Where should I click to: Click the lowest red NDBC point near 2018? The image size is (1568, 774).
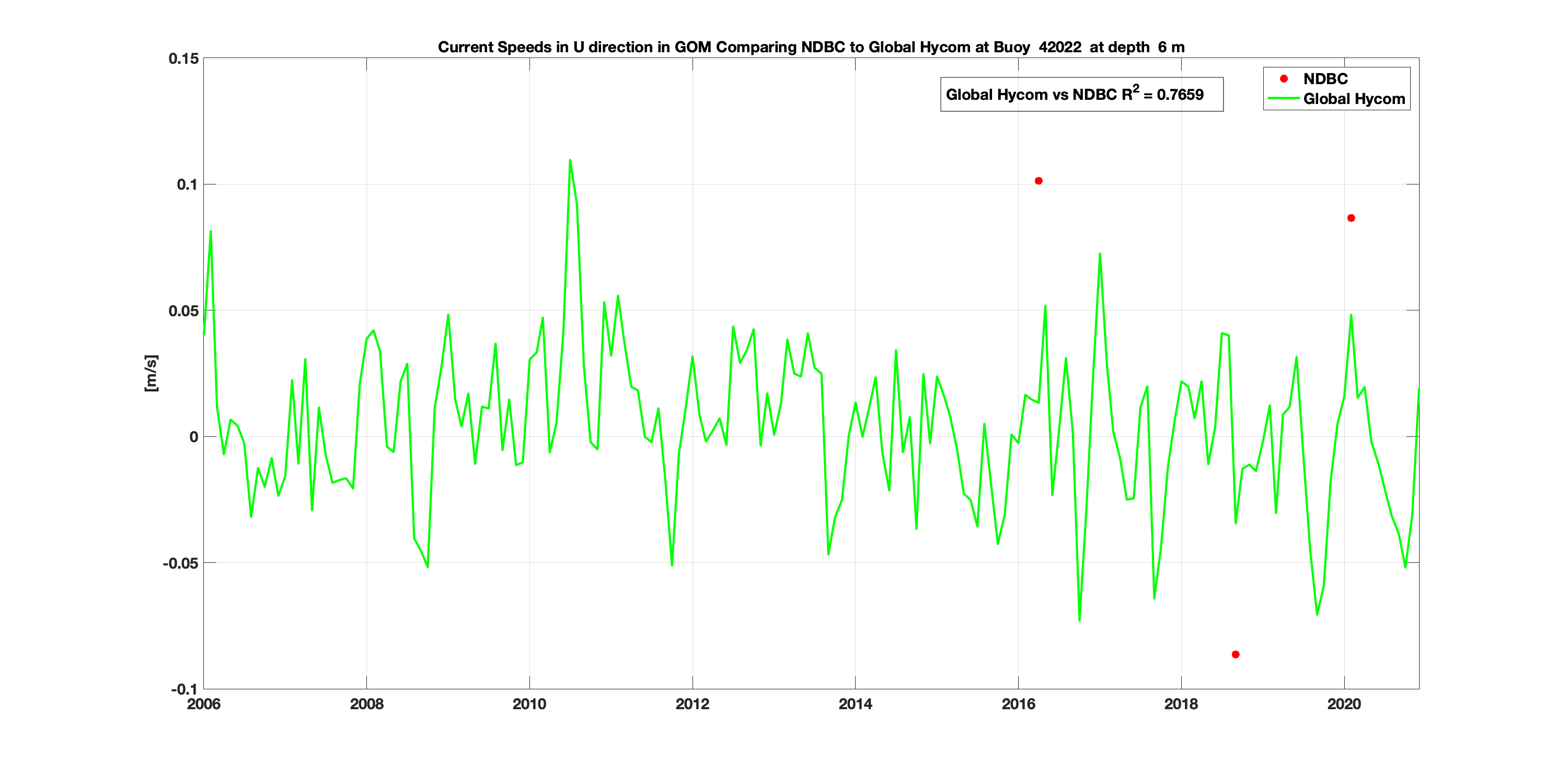click(1235, 654)
